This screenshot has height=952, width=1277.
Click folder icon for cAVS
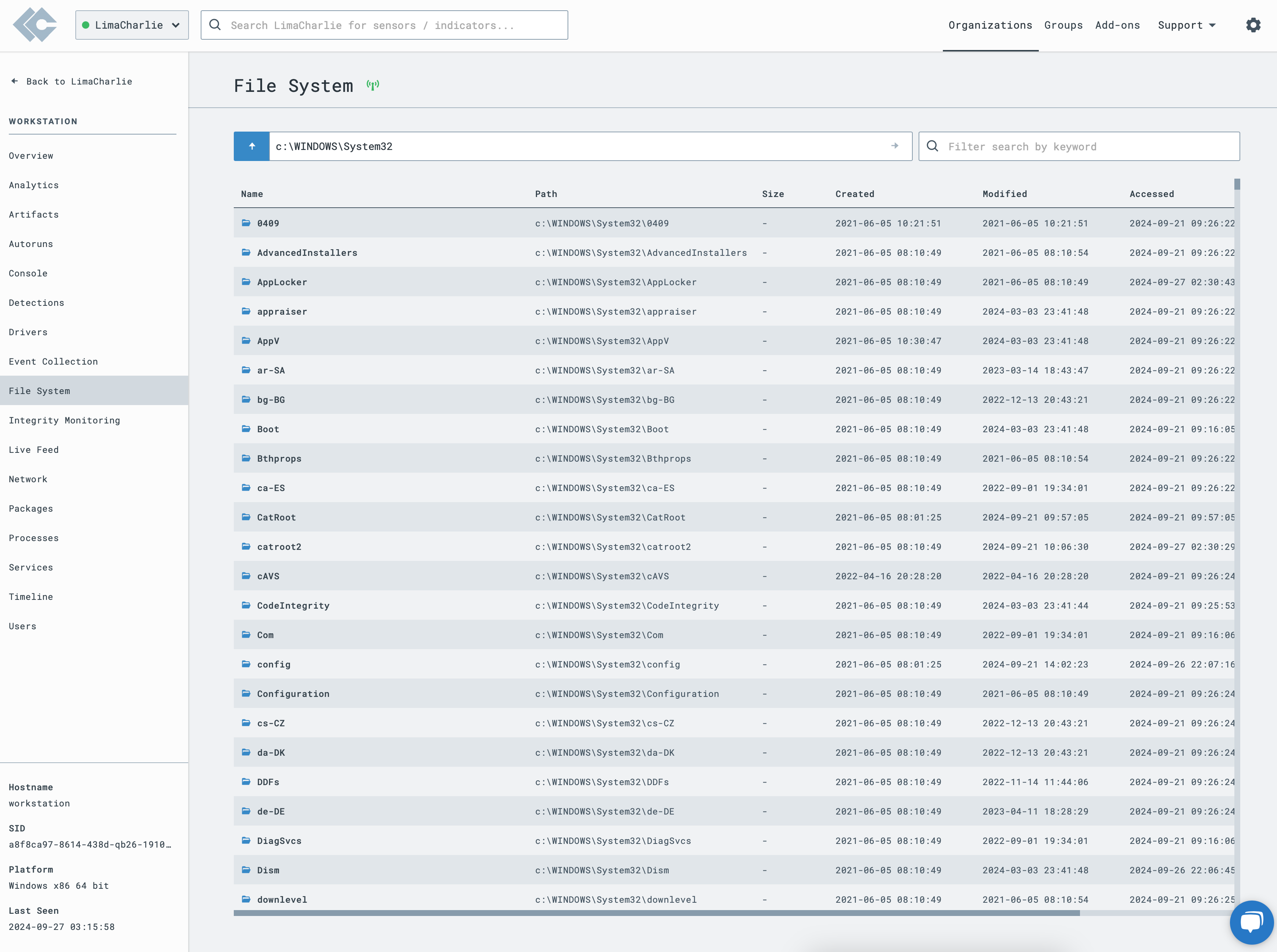246,576
